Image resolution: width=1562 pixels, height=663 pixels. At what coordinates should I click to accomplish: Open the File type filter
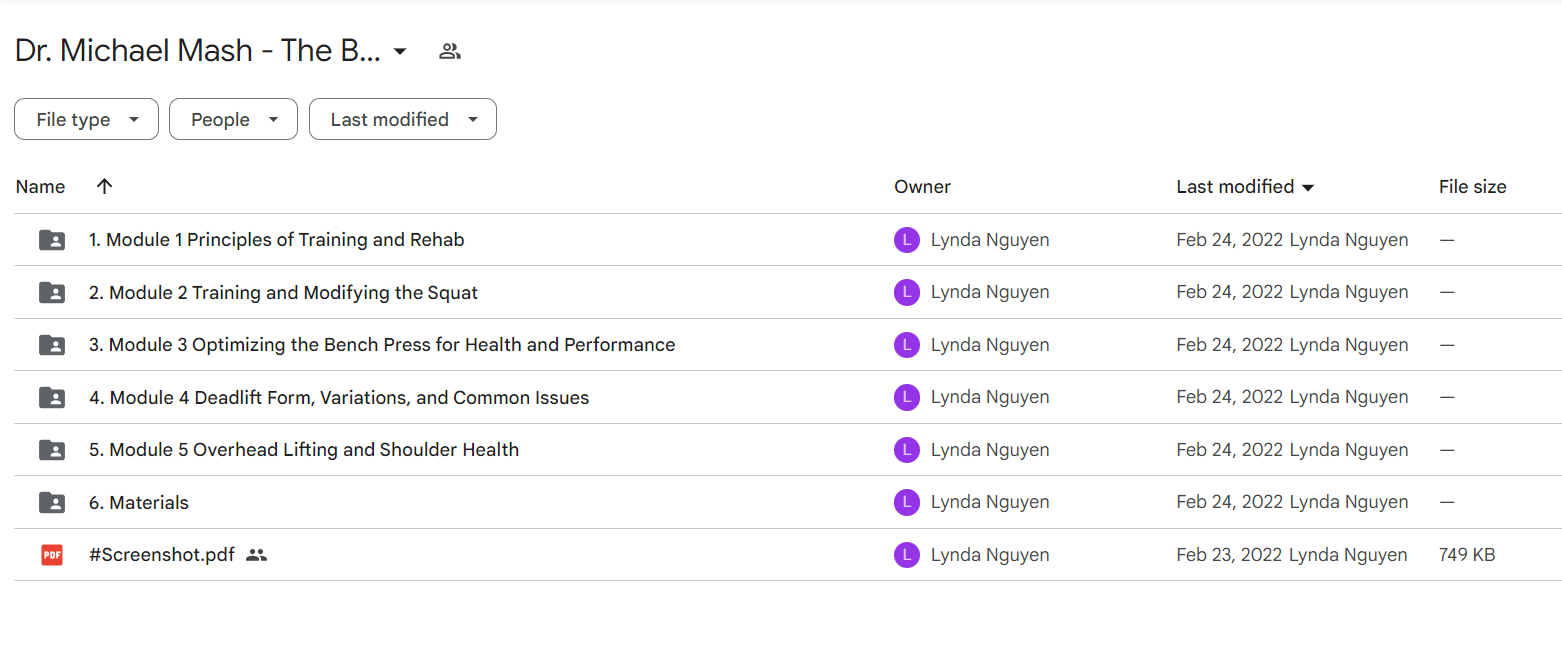[x=86, y=119]
